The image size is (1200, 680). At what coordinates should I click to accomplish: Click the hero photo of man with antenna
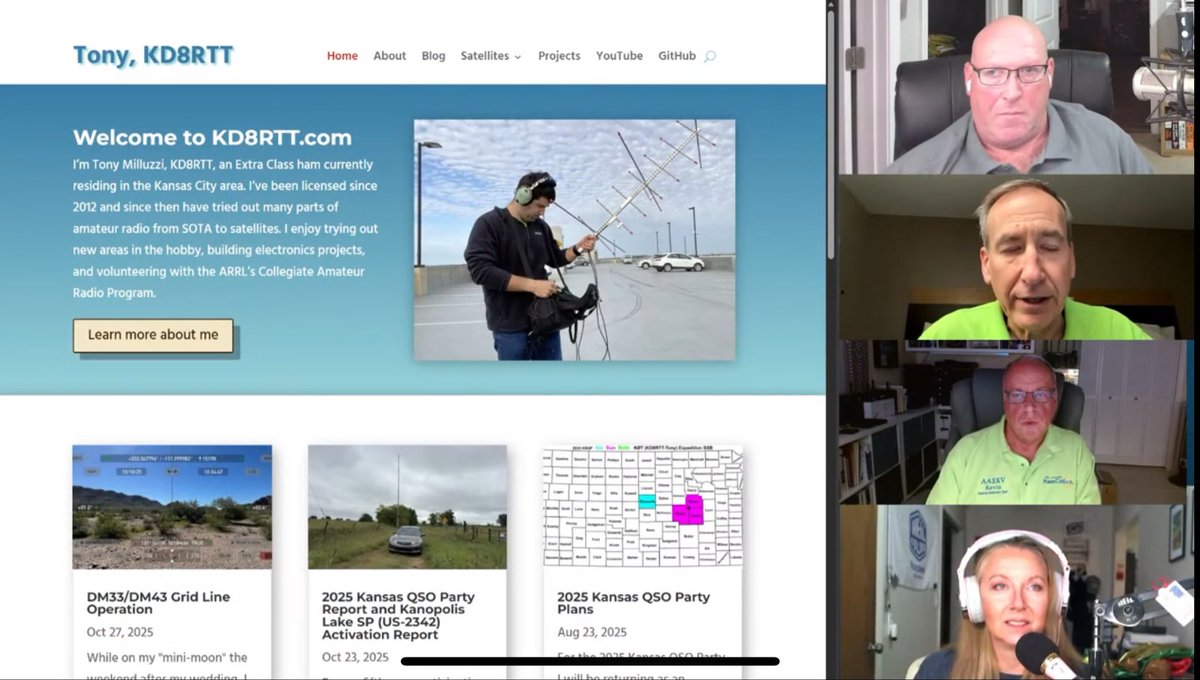pos(574,240)
